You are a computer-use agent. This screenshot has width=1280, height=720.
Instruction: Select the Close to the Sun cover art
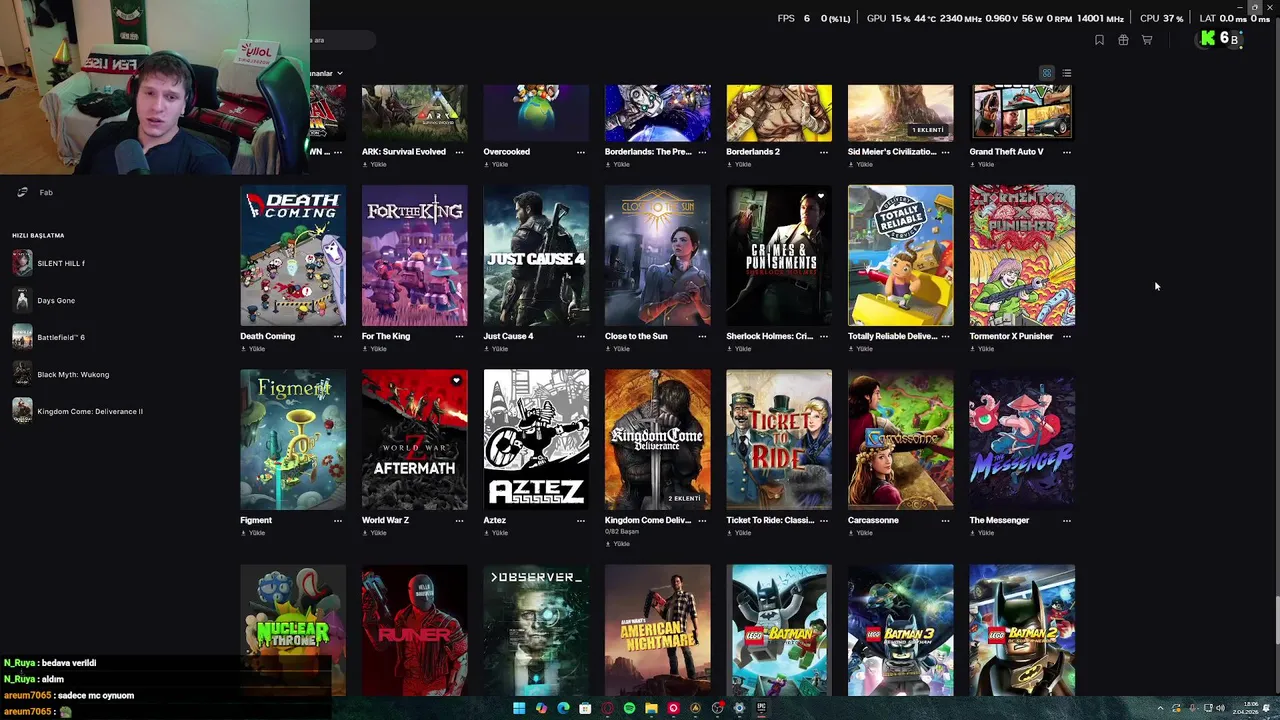[x=657, y=255]
